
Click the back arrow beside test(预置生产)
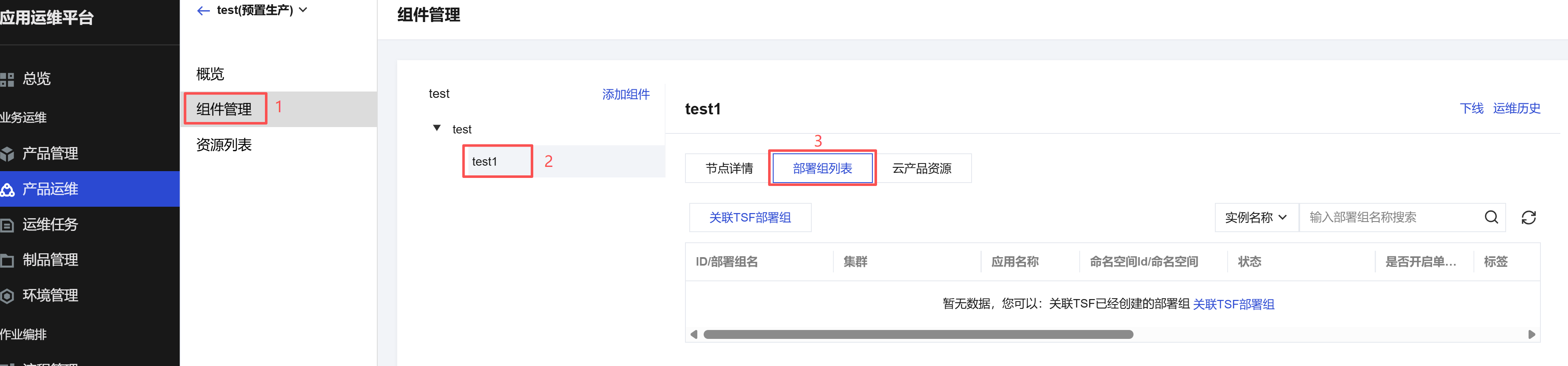click(203, 11)
